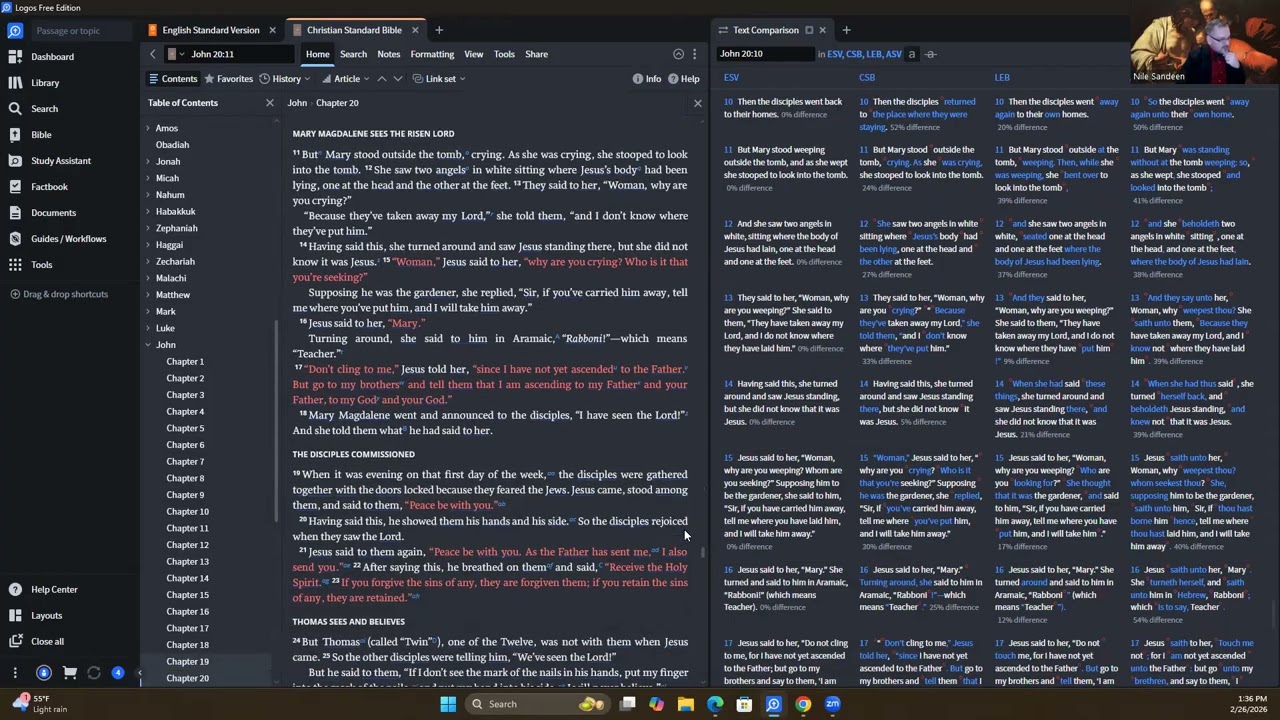Click the Text Comparison John 20:10 reference field
Viewport: 1280px width, 720px height.
coord(764,54)
